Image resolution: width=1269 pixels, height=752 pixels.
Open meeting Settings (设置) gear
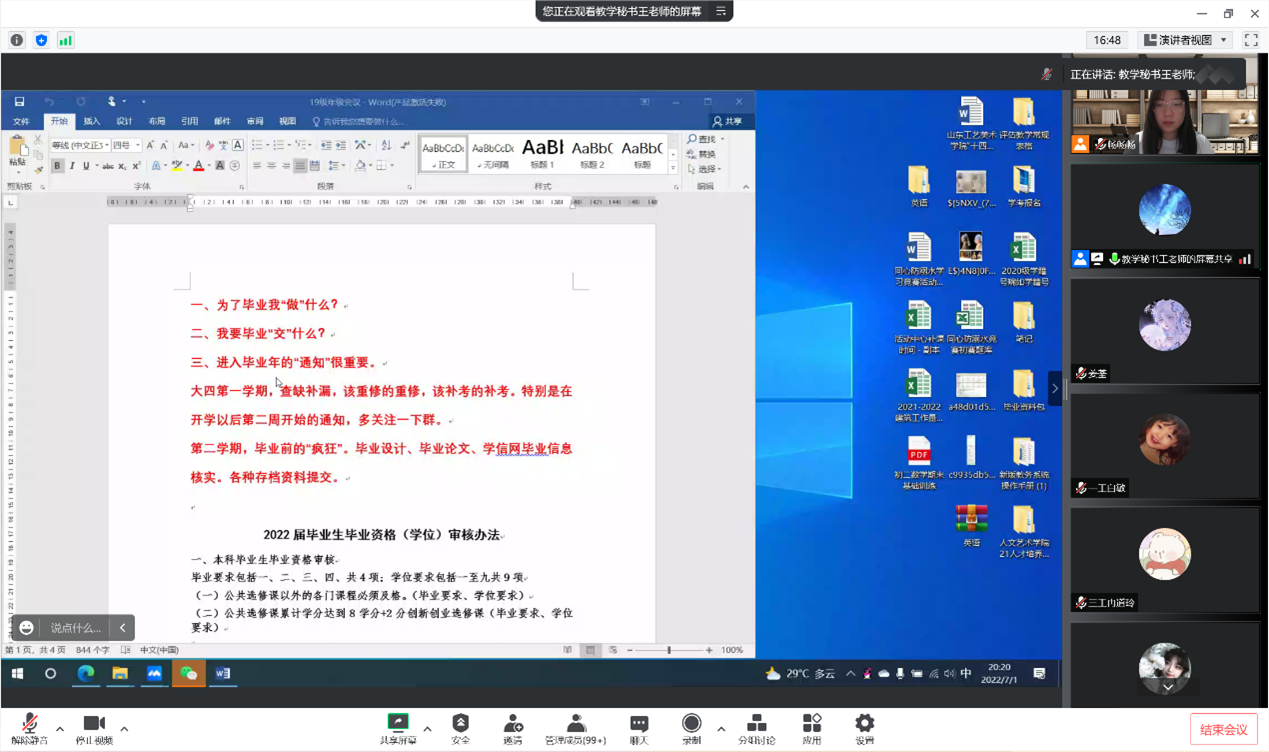(865, 727)
